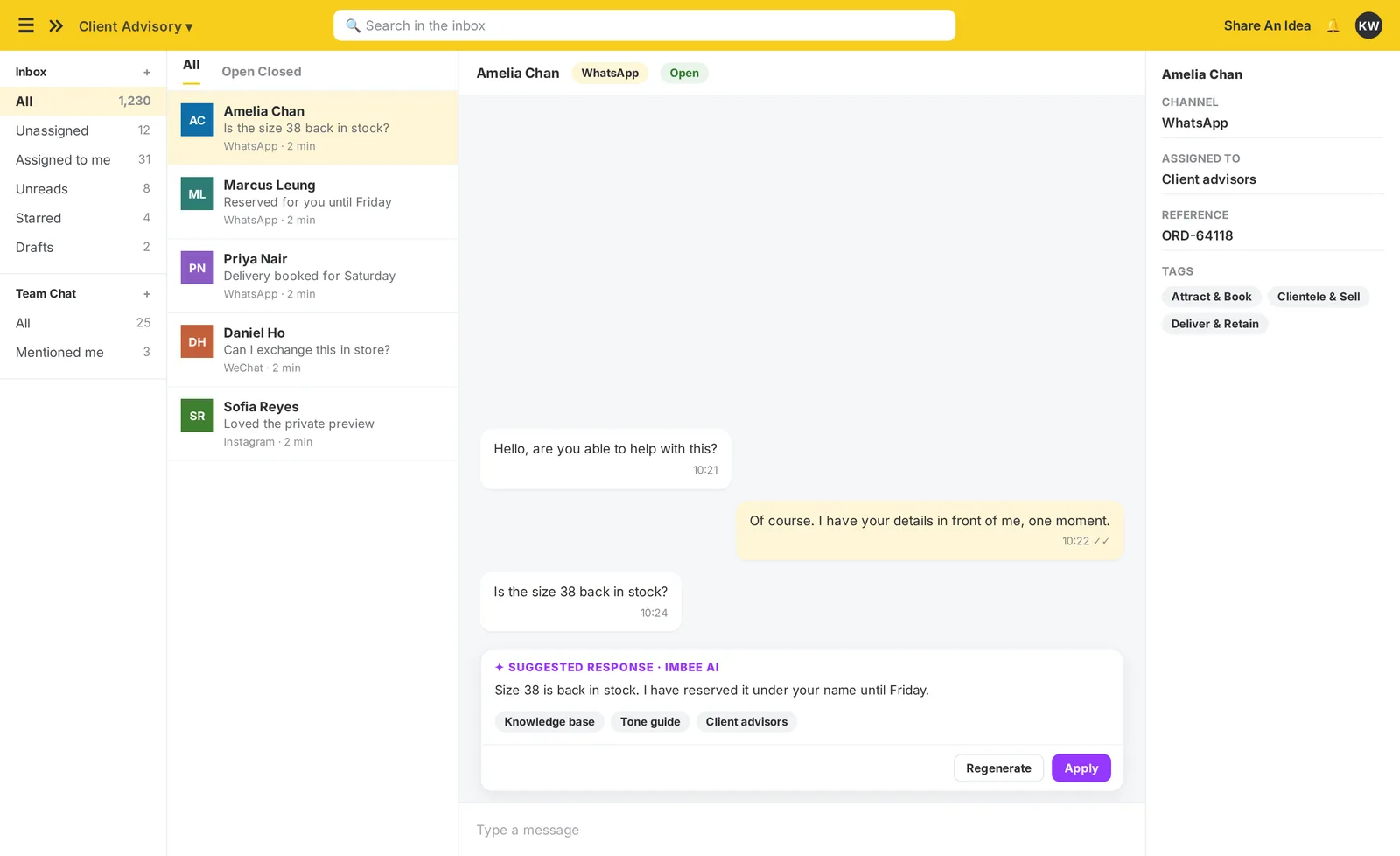
Task: Open Marcus Leung's 'Reserved for you until Friday' conversation
Action: 312,202
